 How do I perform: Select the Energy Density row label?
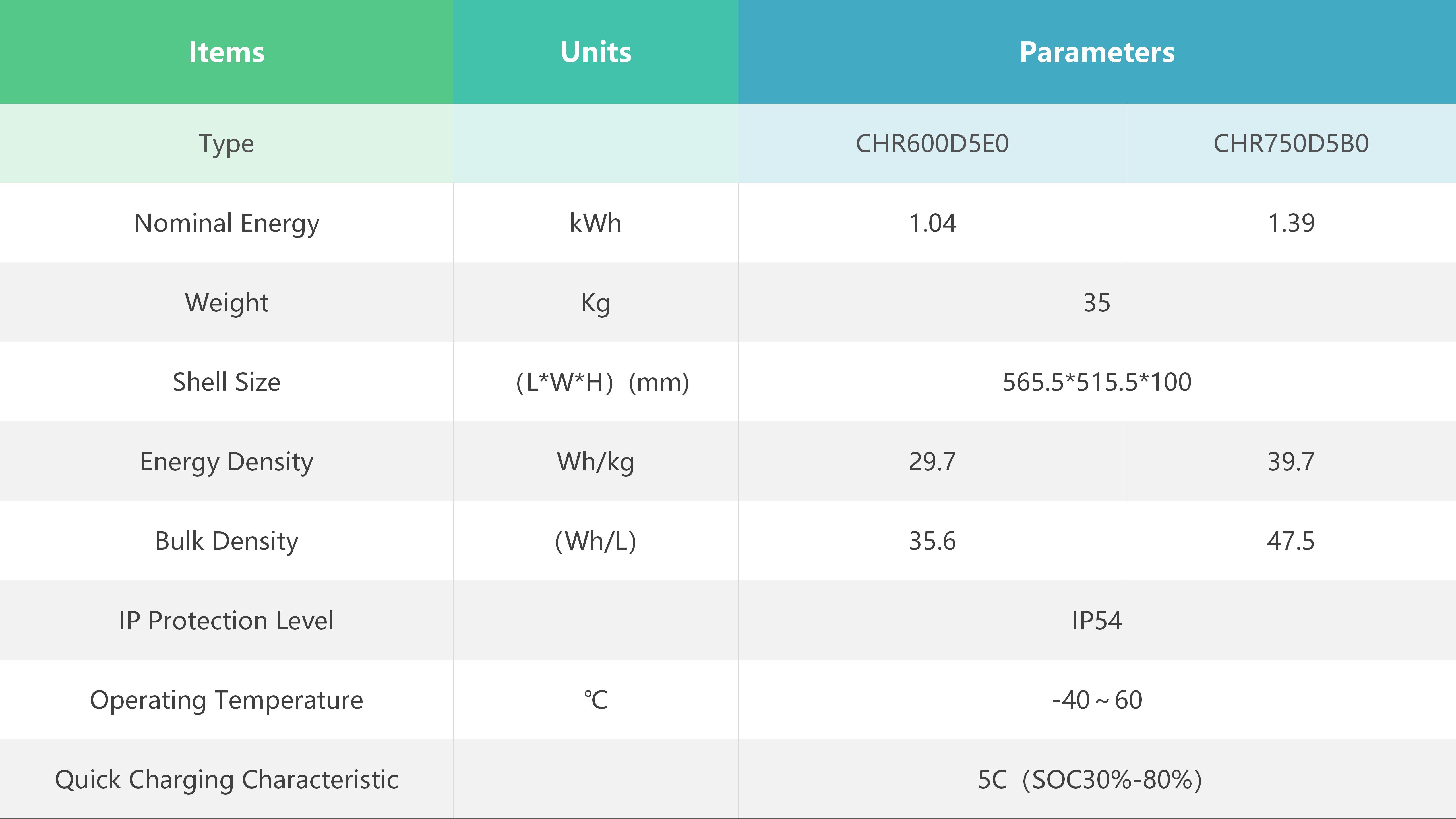click(x=227, y=462)
